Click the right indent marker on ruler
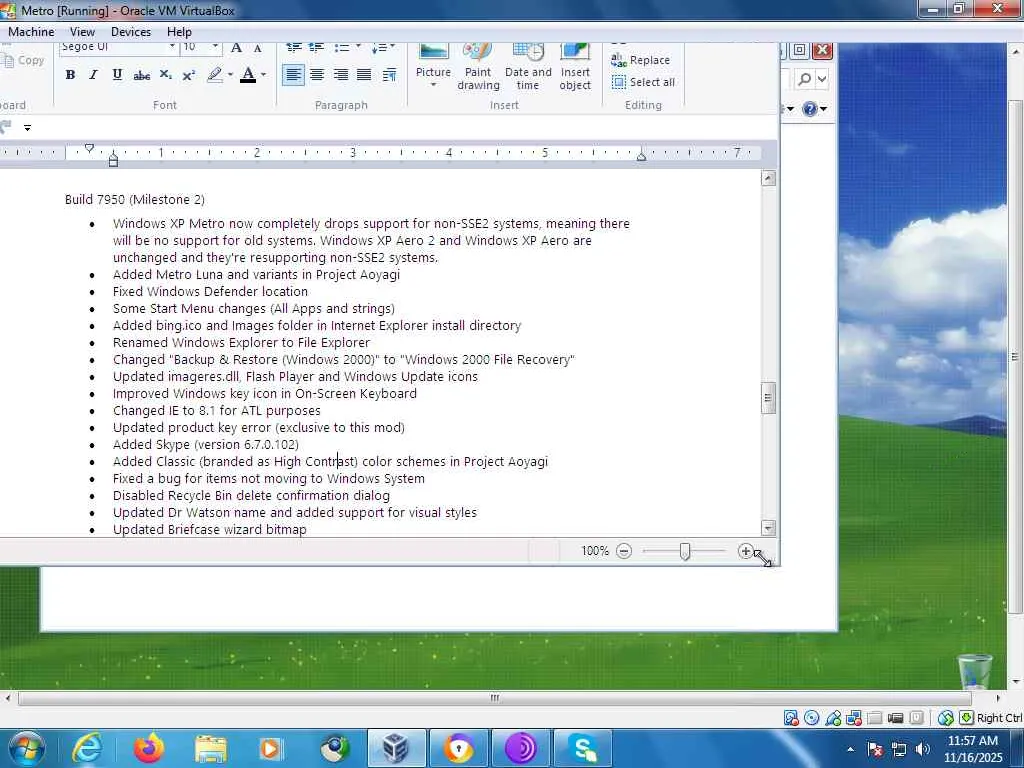This screenshot has height=768, width=1024. click(x=641, y=155)
